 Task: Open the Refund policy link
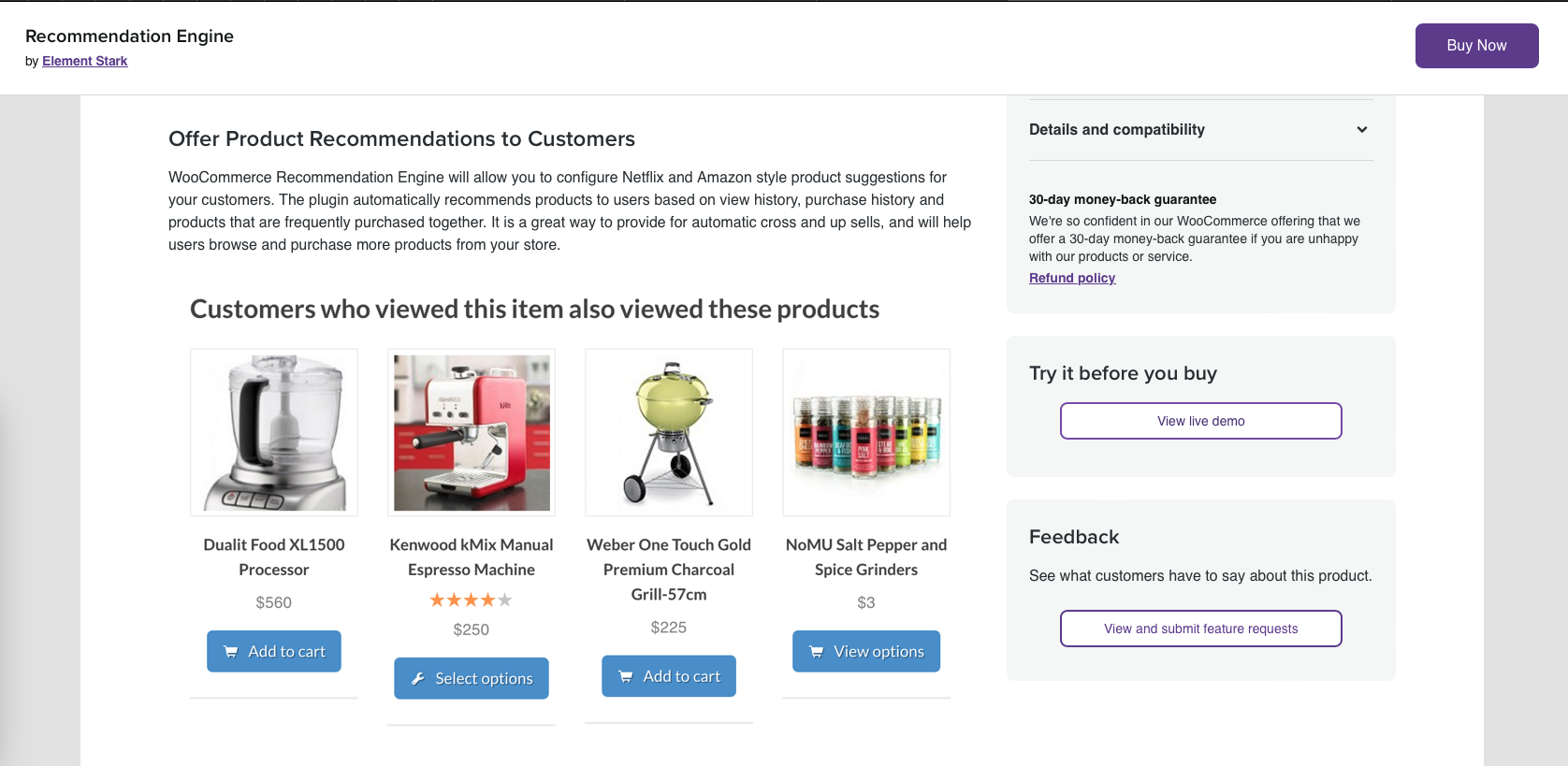(x=1071, y=278)
